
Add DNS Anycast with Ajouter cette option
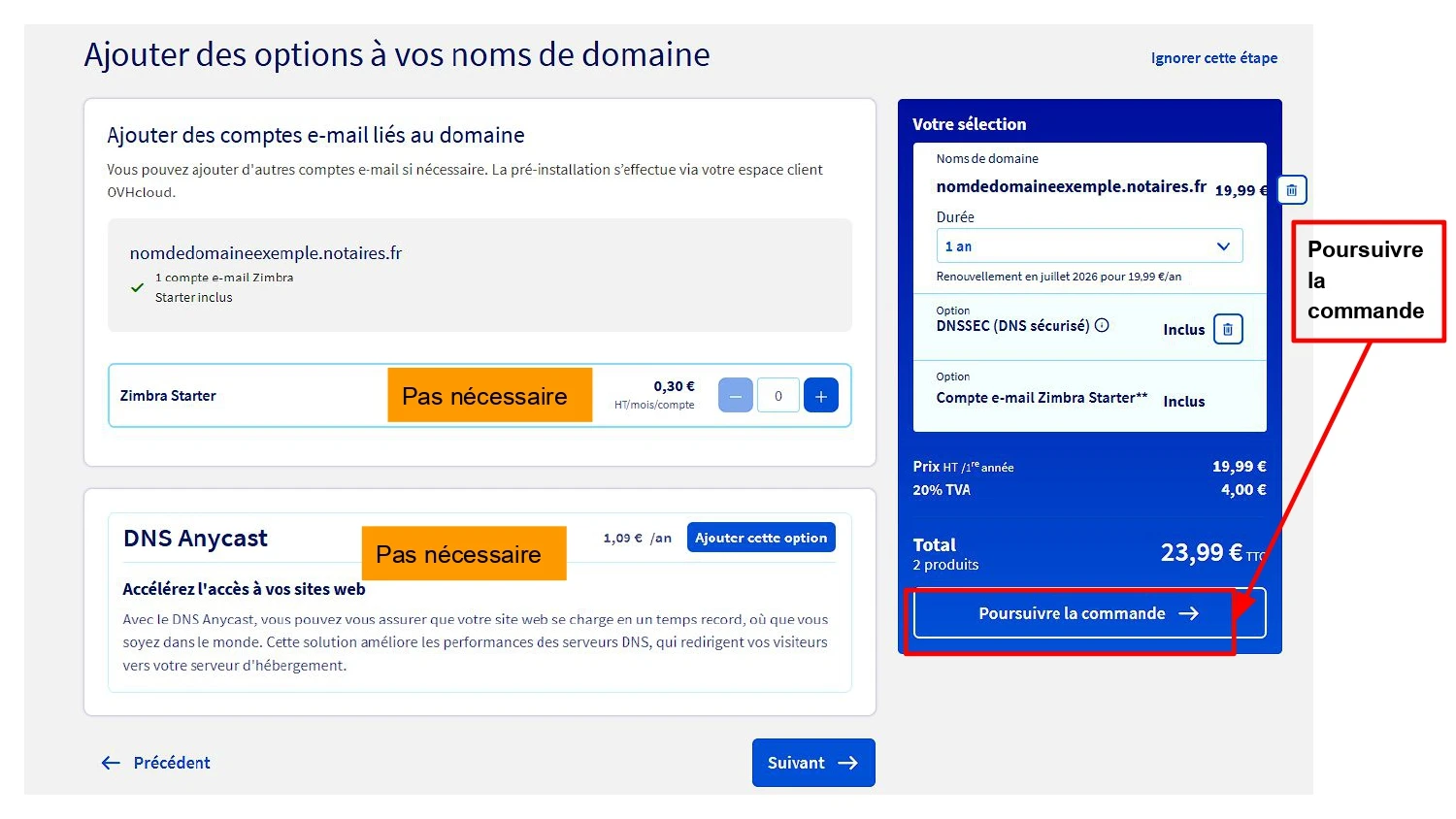760,537
